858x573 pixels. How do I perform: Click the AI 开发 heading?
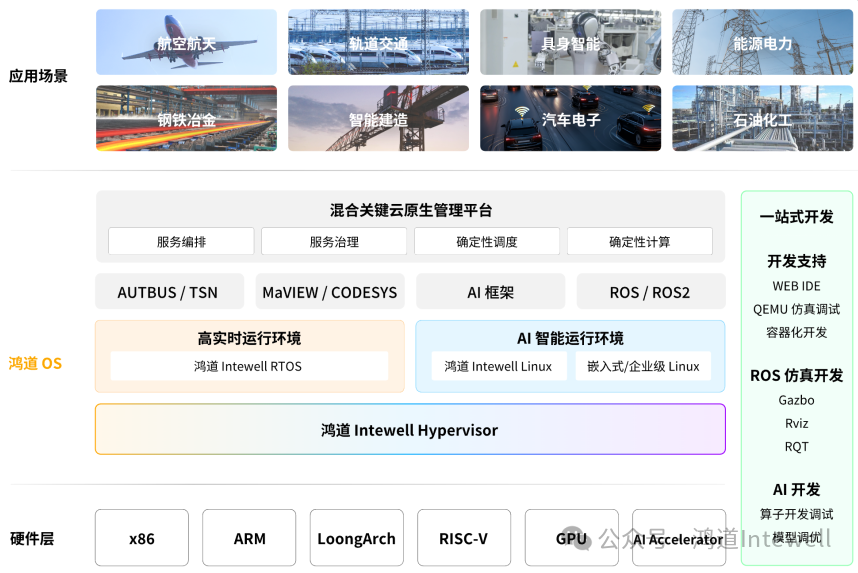[x=797, y=489]
